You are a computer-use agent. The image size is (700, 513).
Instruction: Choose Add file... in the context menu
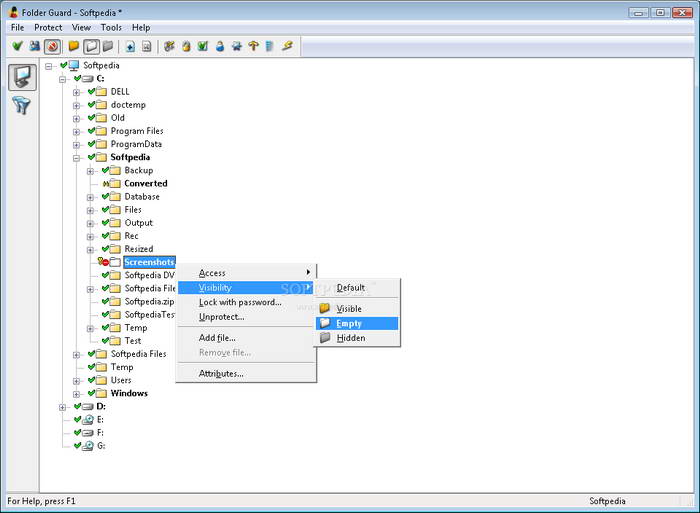click(246, 338)
